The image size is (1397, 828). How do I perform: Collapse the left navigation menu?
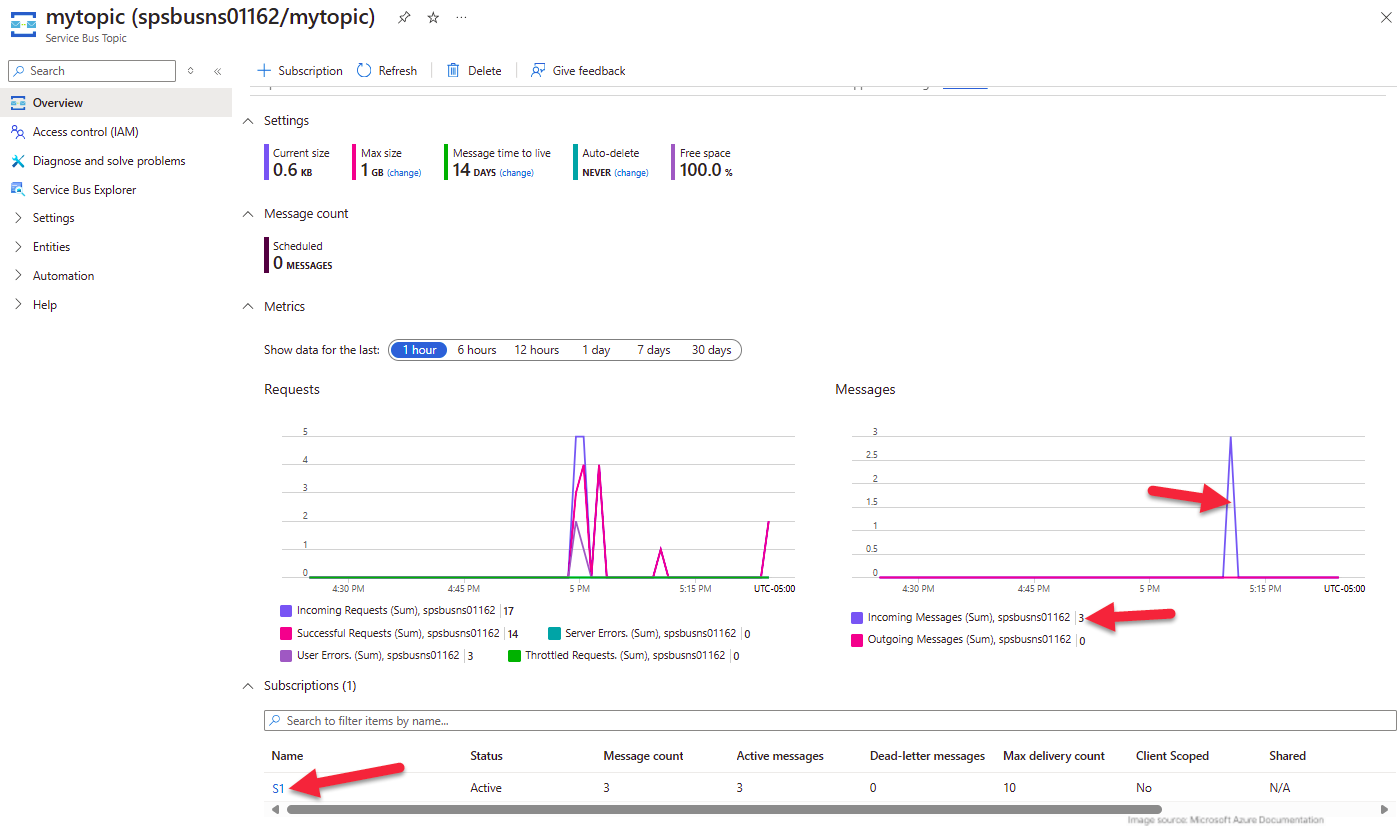217,71
